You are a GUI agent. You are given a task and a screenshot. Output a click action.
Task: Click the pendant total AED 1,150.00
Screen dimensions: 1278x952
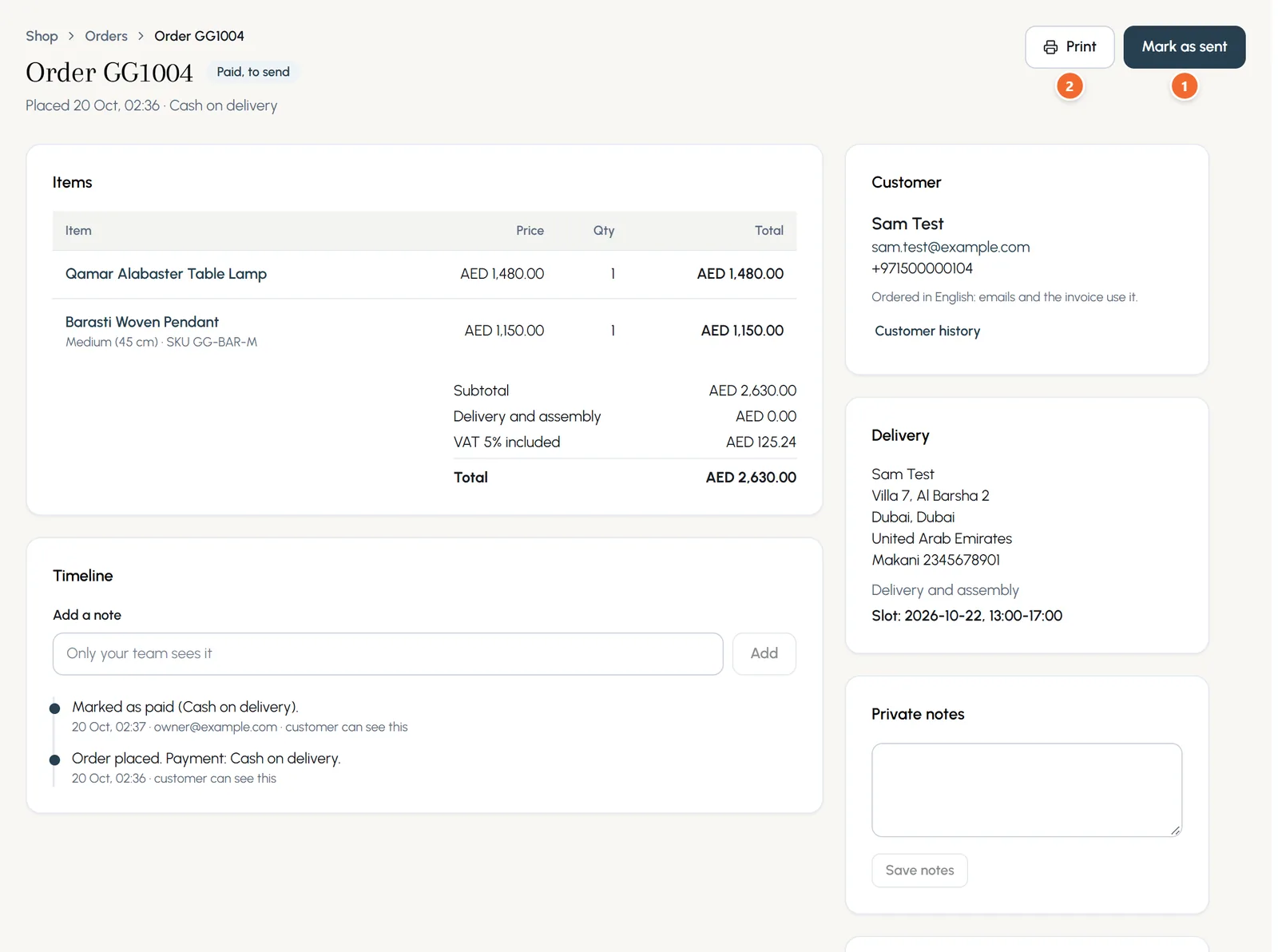point(742,331)
